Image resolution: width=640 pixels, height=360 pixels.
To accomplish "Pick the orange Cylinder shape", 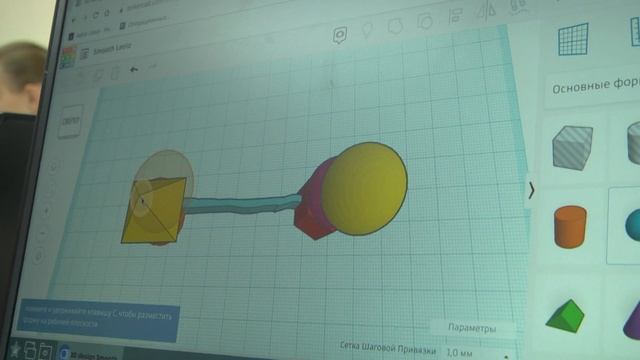I will [x=571, y=227].
